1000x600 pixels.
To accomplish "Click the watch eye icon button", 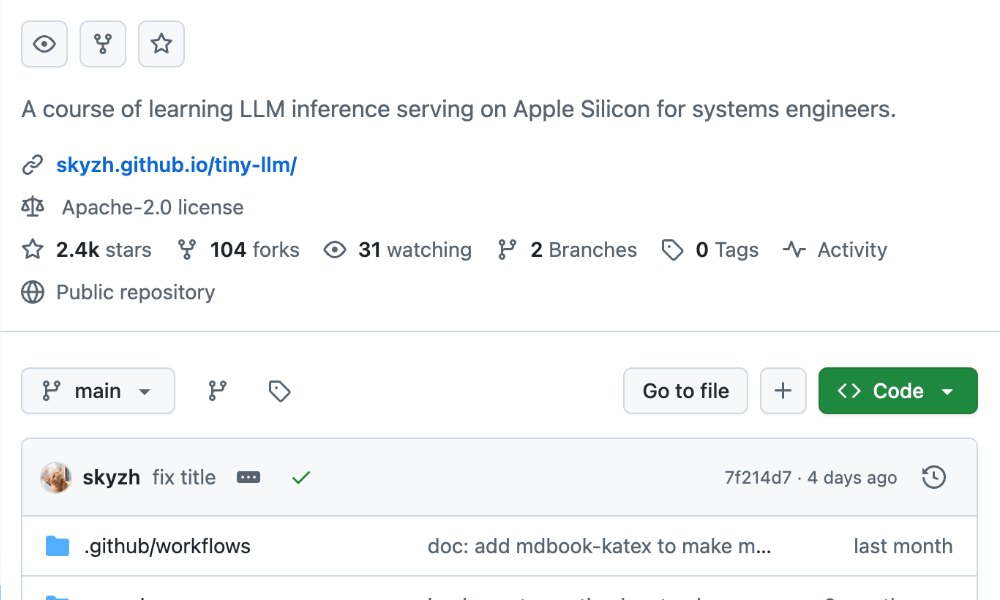I will click(44, 44).
